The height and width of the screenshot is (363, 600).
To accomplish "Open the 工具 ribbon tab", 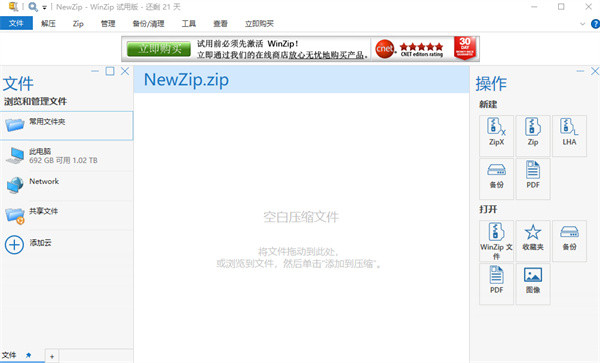I will pos(189,24).
